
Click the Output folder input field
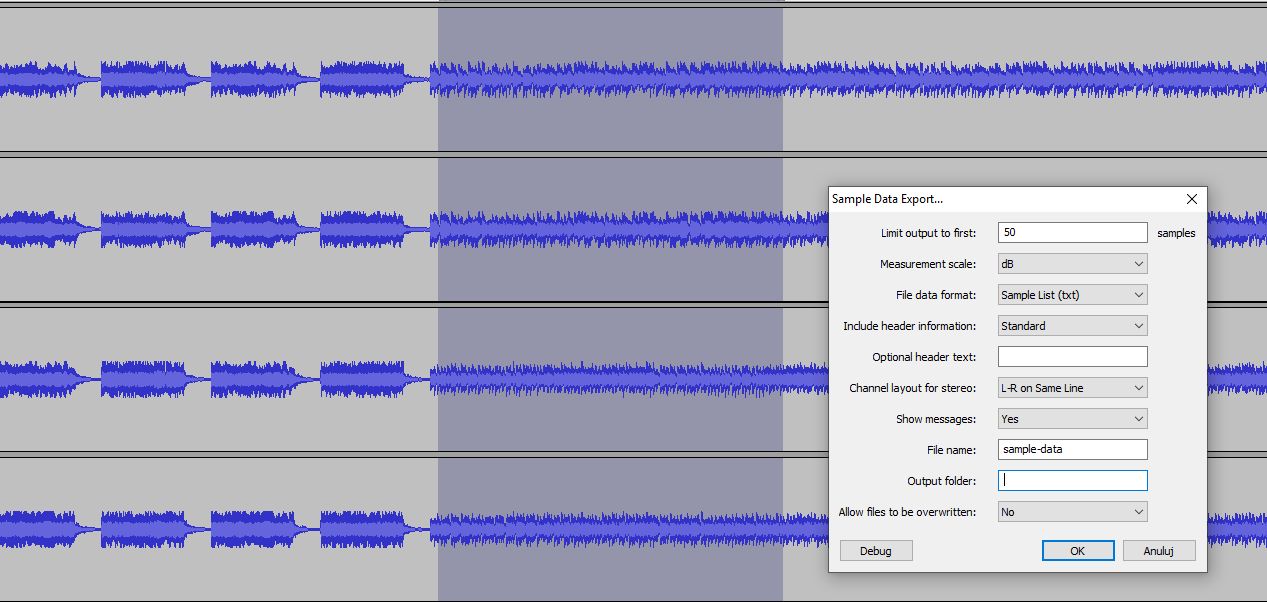click(x=1071, y=480)
